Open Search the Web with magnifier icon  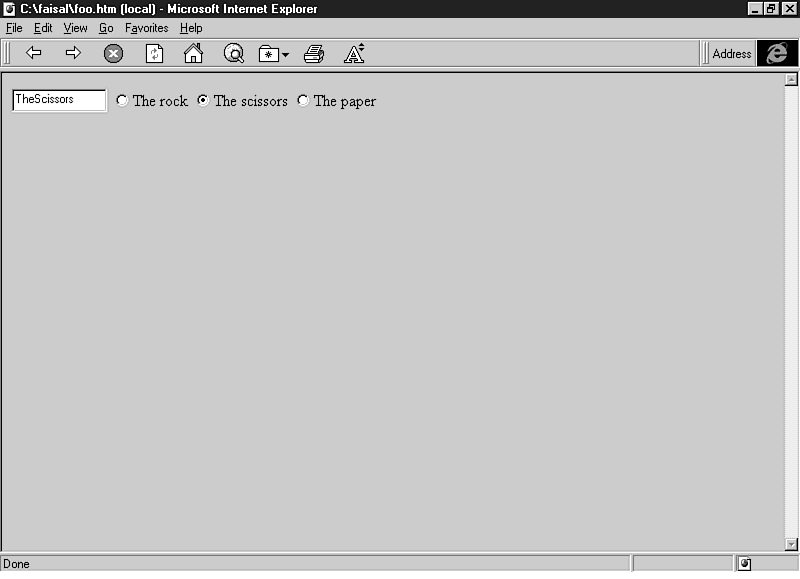pyautogui.click(x=234, y=53)
